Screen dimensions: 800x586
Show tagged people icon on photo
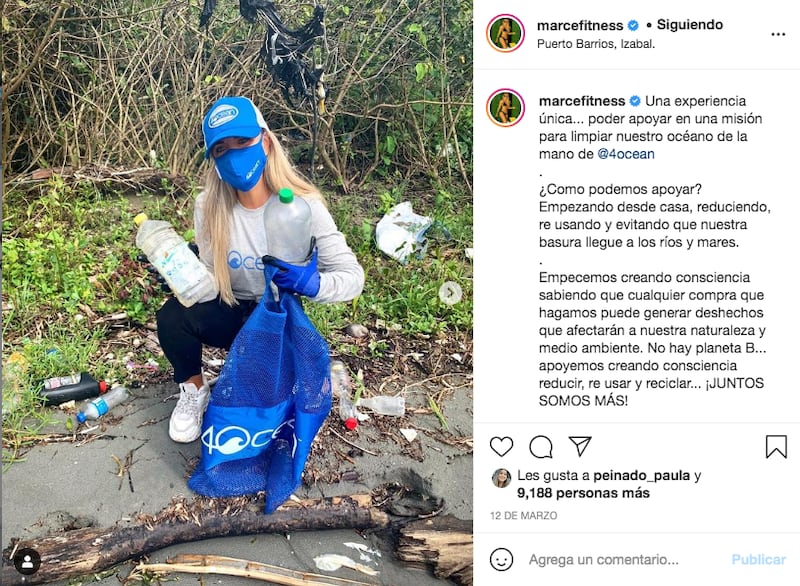(x=27, y=562)
